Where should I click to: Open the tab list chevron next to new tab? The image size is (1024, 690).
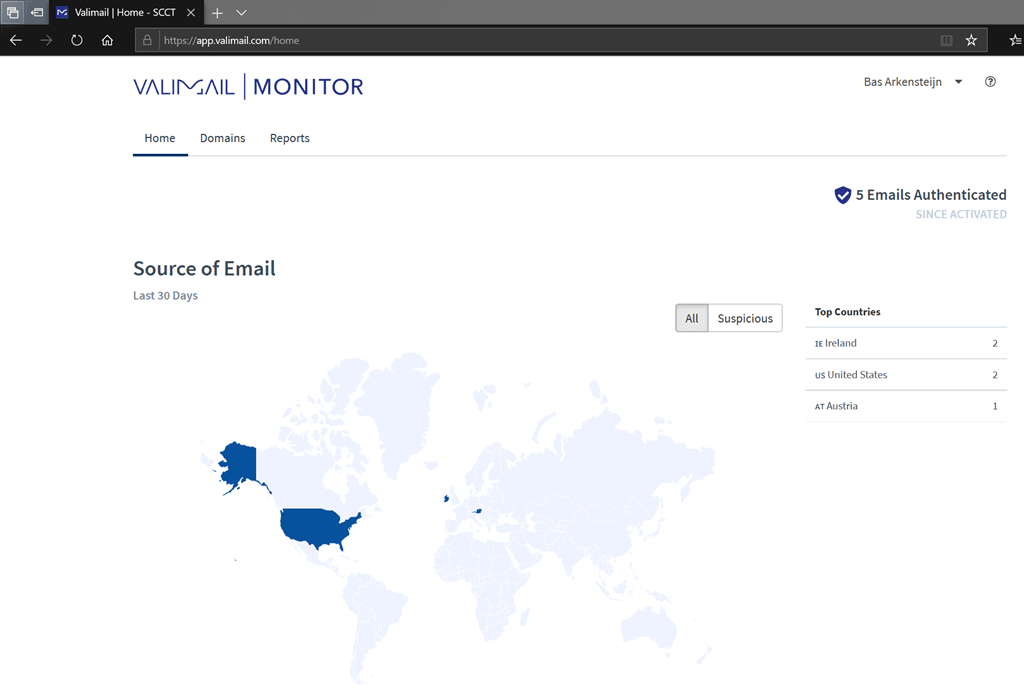tap(241, 13)
